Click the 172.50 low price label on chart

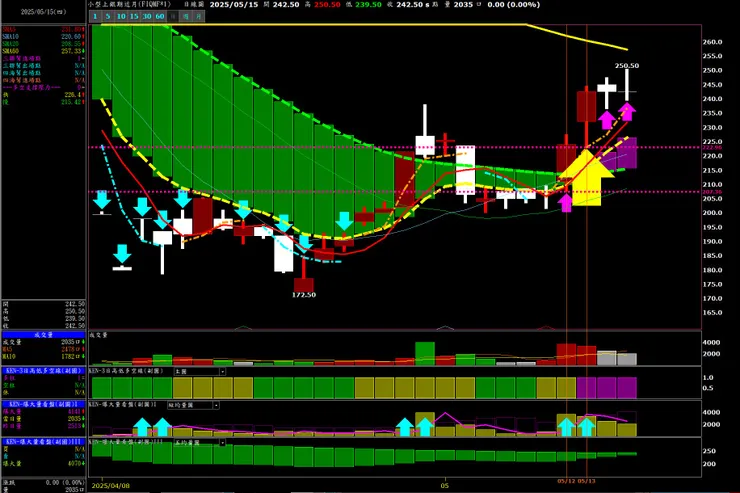click(x=303, y=295)
